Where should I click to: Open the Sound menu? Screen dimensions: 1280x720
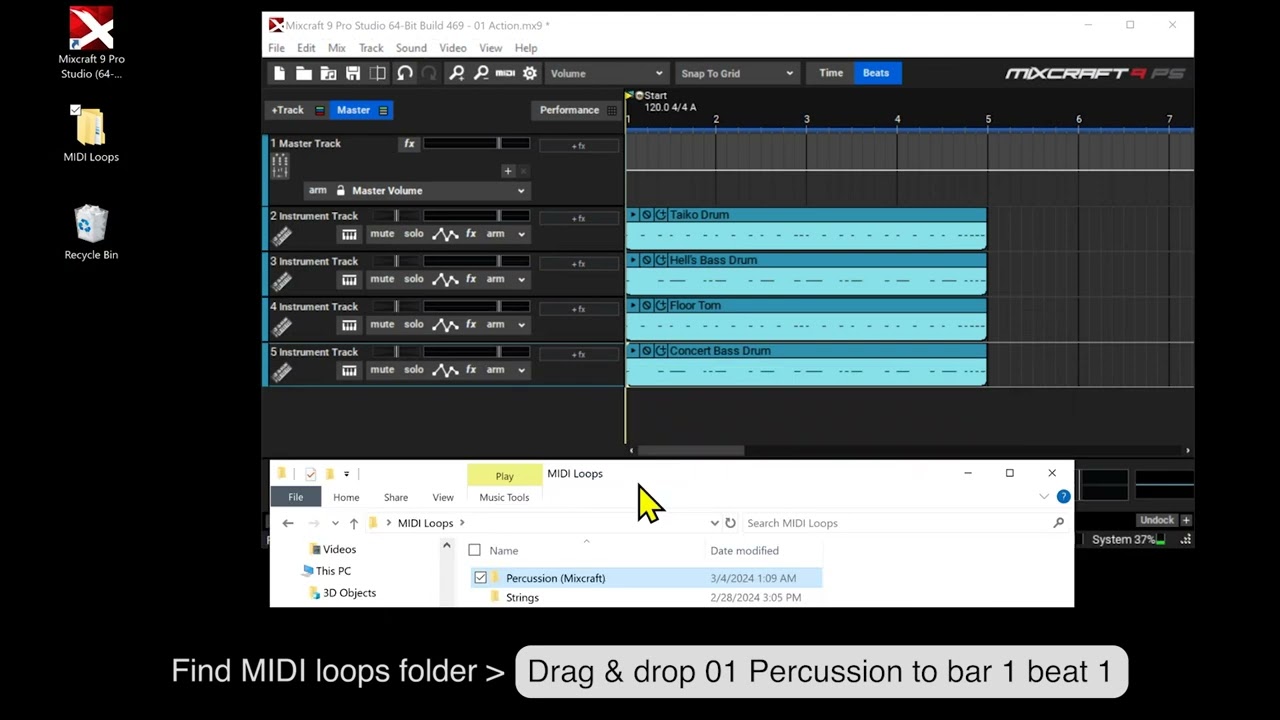(x=411, y=48)
